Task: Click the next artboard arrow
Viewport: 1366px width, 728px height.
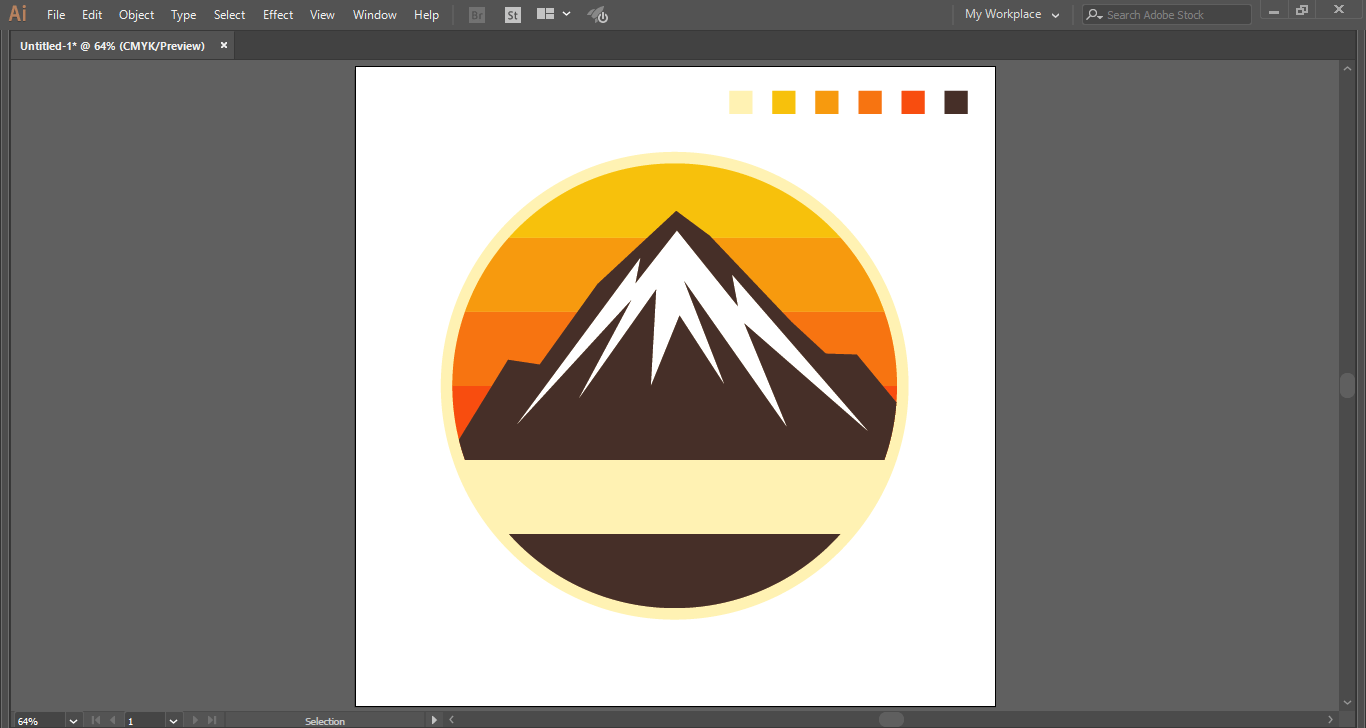Action: click(195, 720)
